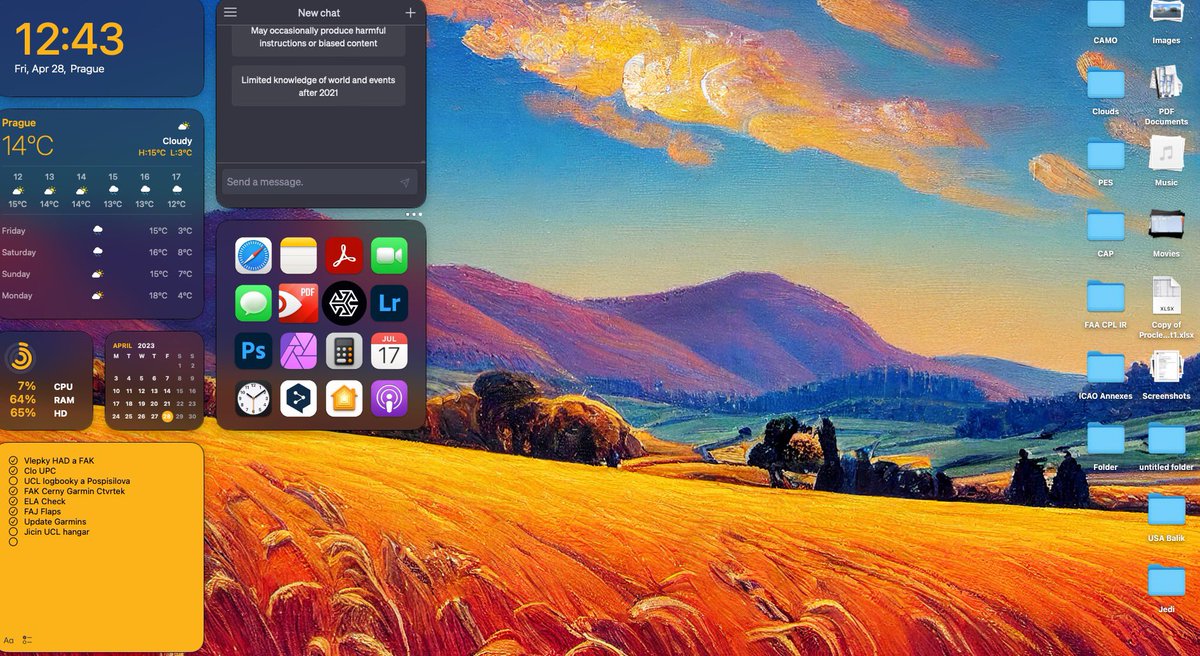Click the RAM 64% usage readout

pos(42,400)
